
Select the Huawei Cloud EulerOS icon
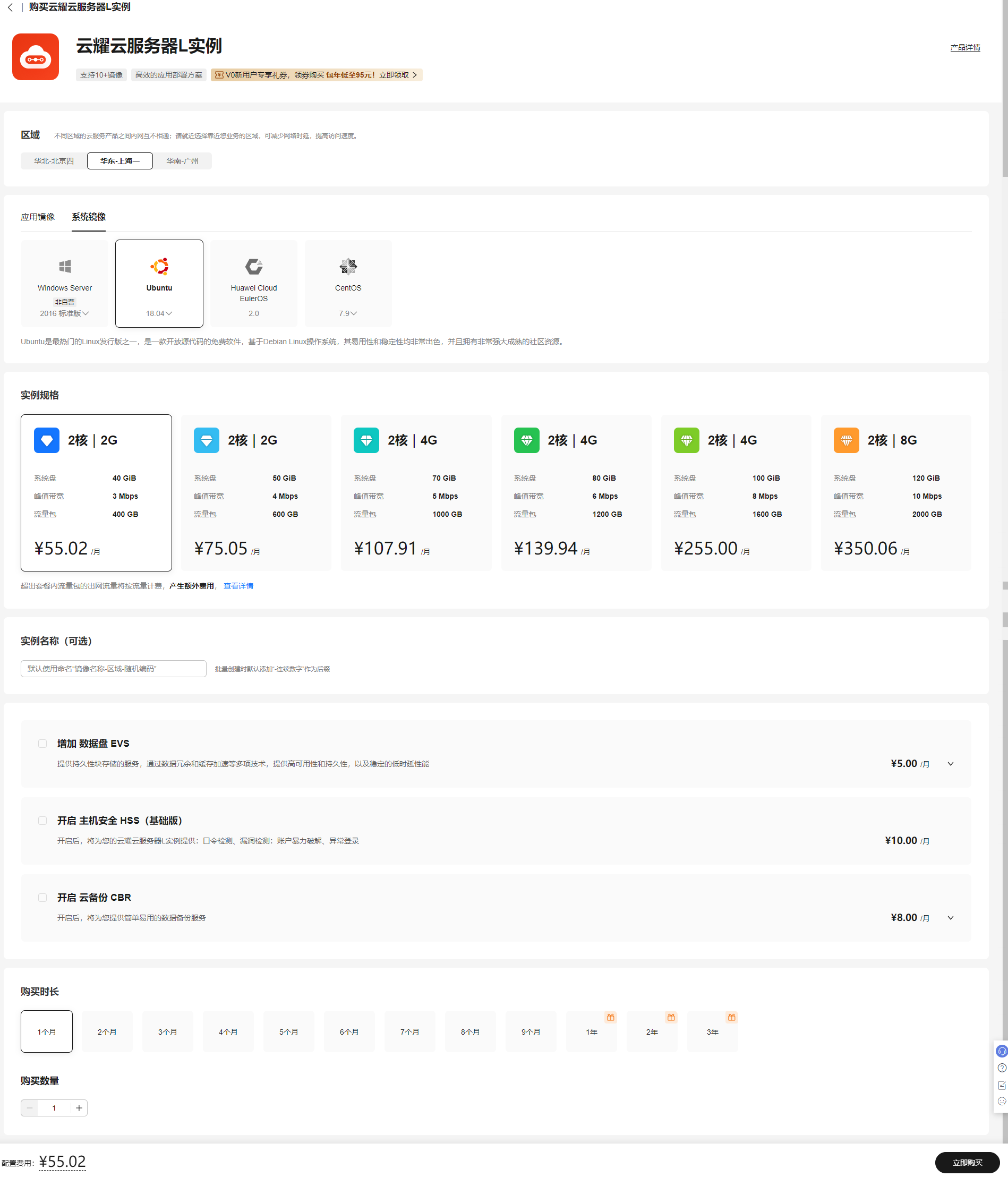(x=254, y=266)
